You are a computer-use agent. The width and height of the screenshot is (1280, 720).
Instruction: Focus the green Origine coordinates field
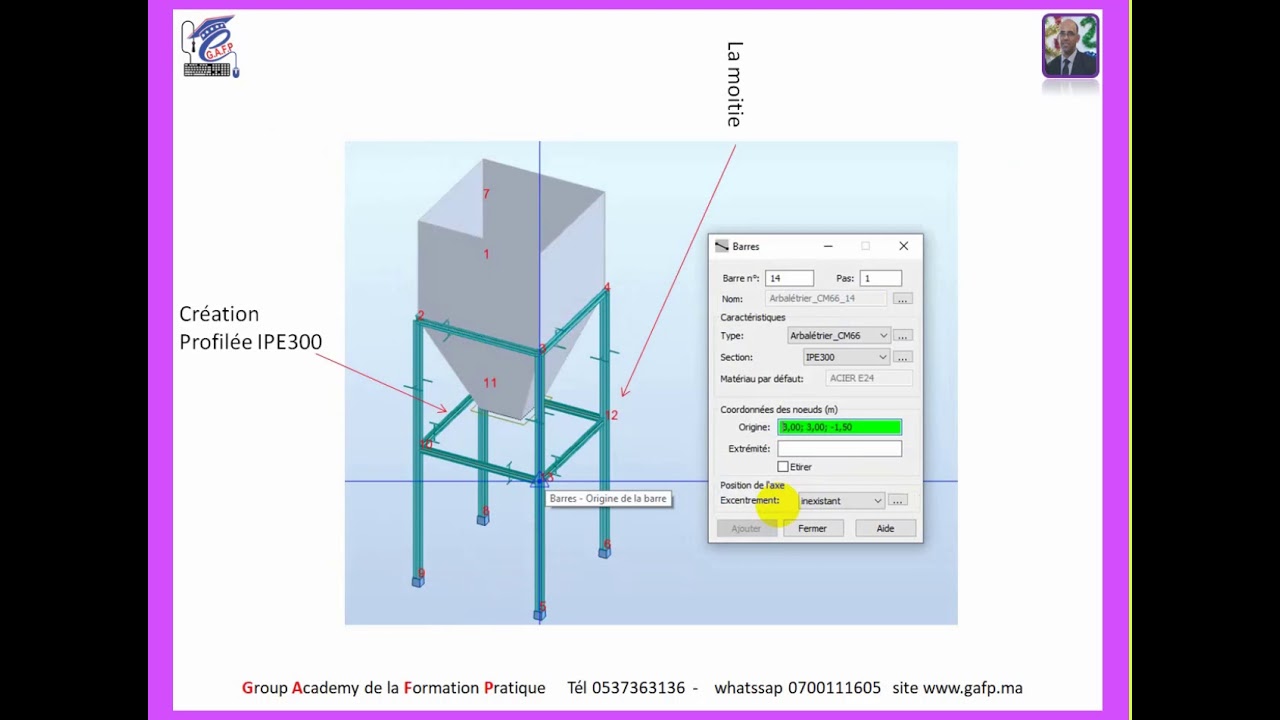click(840, 427)
